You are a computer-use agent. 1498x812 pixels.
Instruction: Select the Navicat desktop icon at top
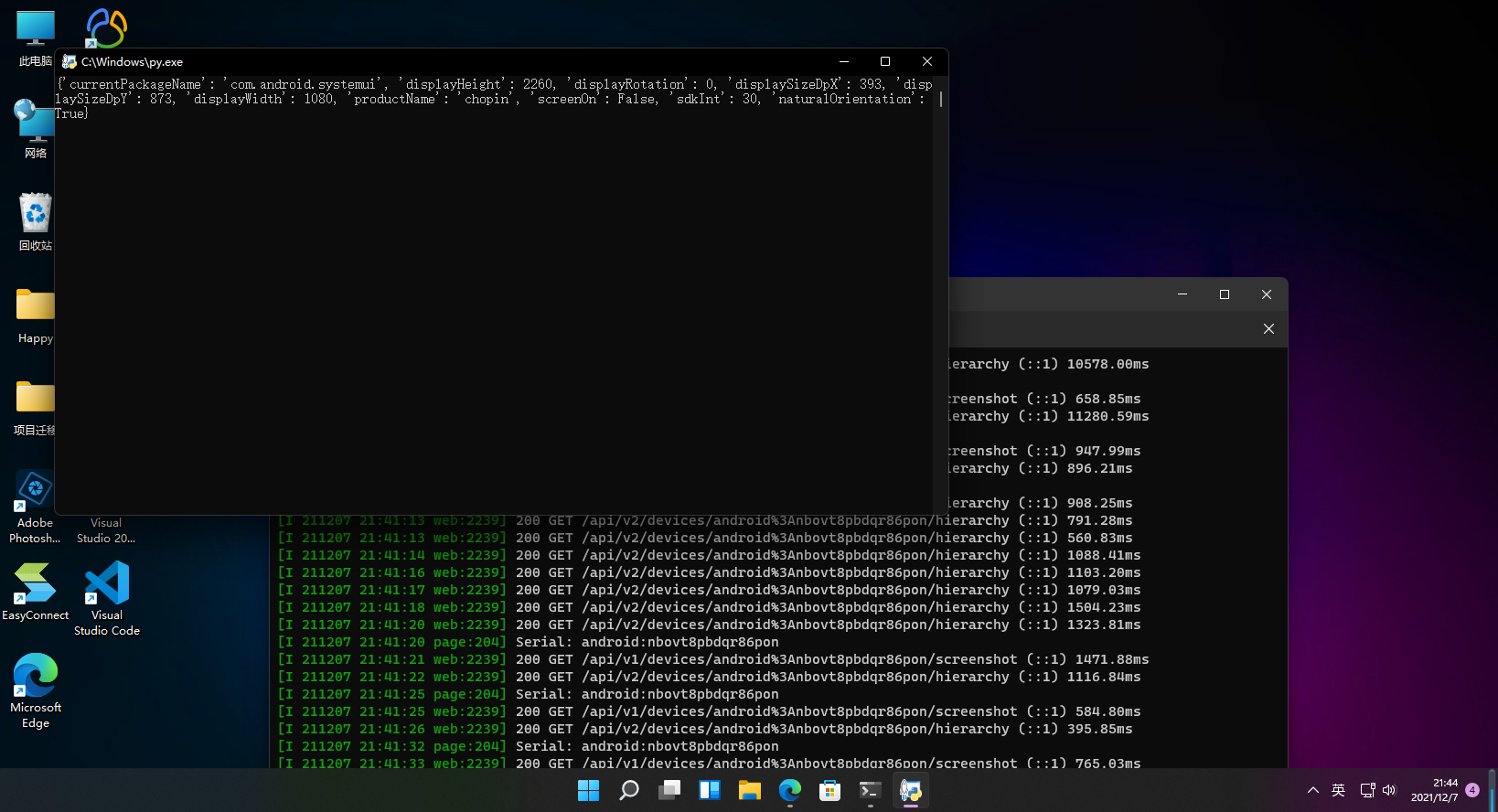click(106, 27)
